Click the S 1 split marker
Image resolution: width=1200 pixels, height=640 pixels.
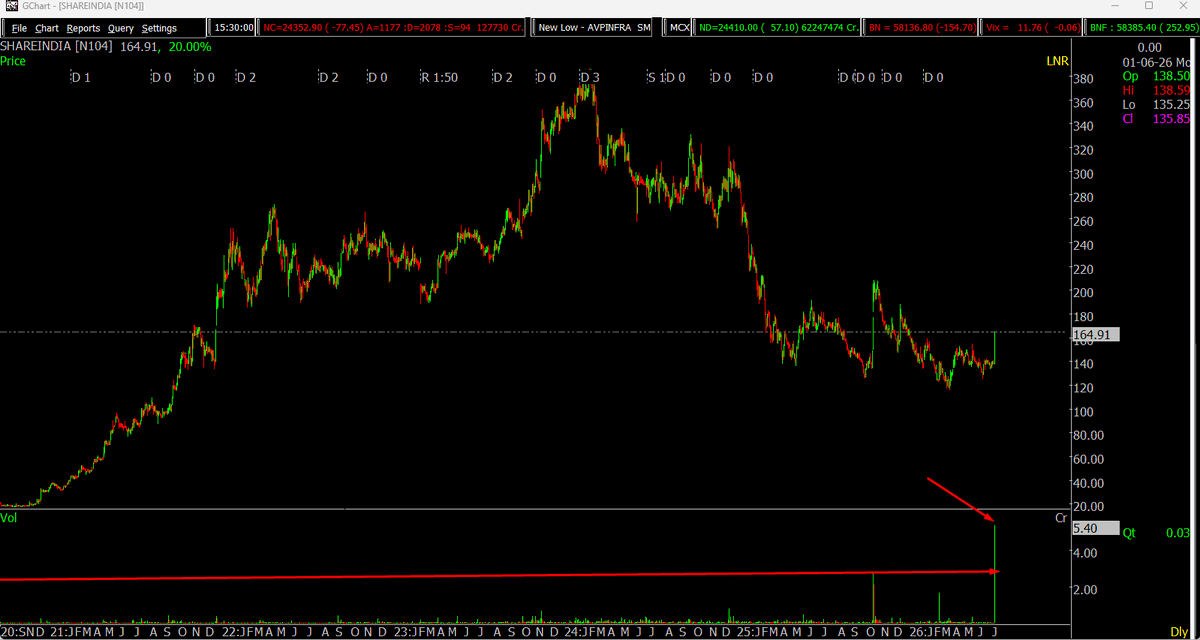point(655,77)
